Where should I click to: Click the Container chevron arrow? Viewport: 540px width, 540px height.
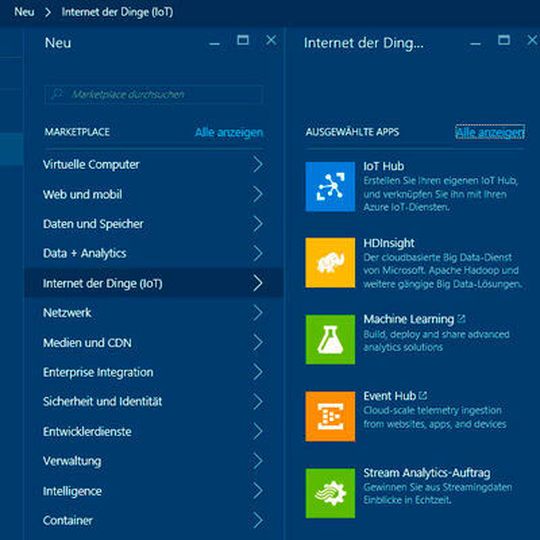pyautogui.click(x=258, y=520)
